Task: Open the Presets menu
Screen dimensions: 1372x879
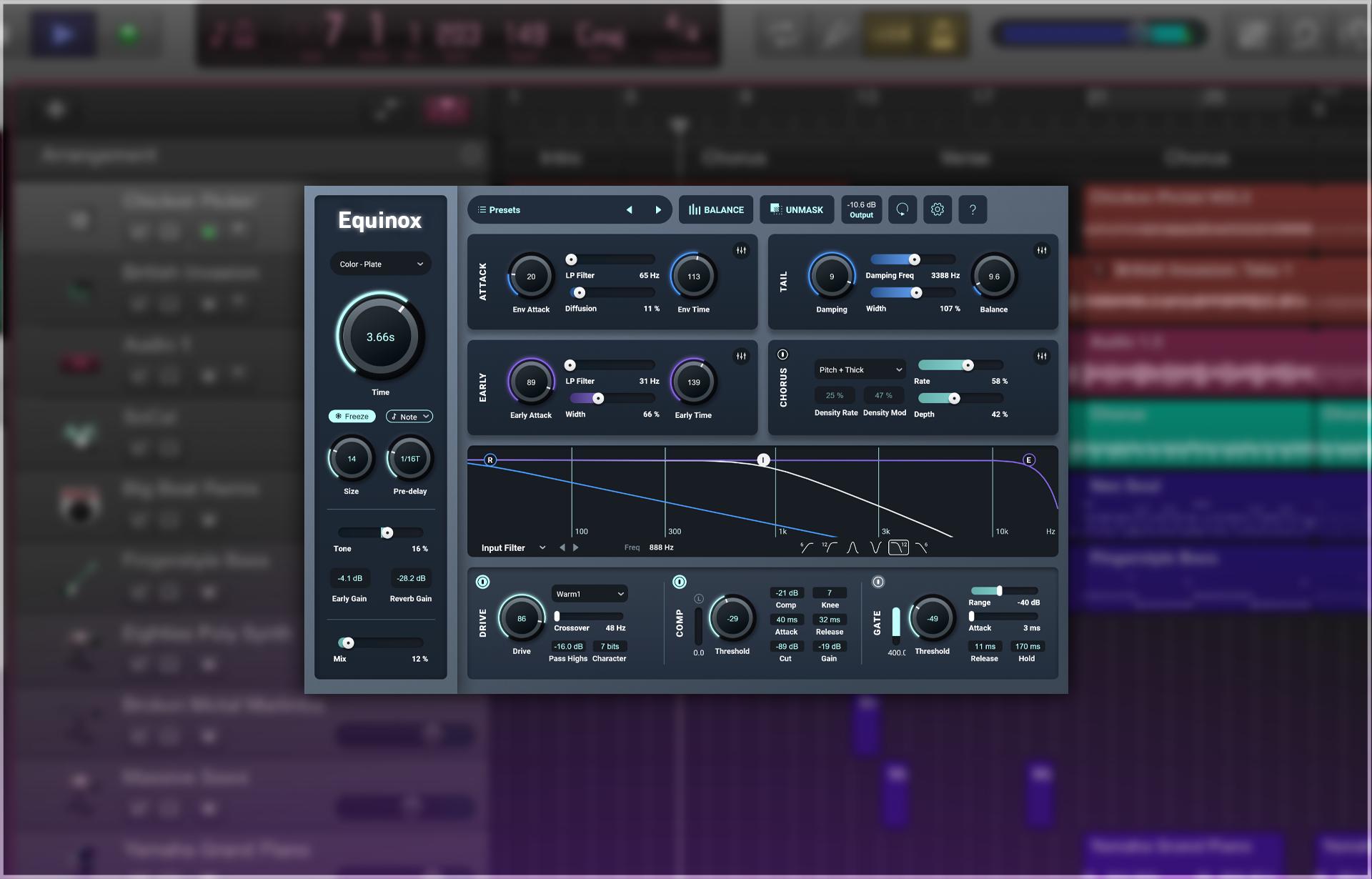Action: (498, 210)
